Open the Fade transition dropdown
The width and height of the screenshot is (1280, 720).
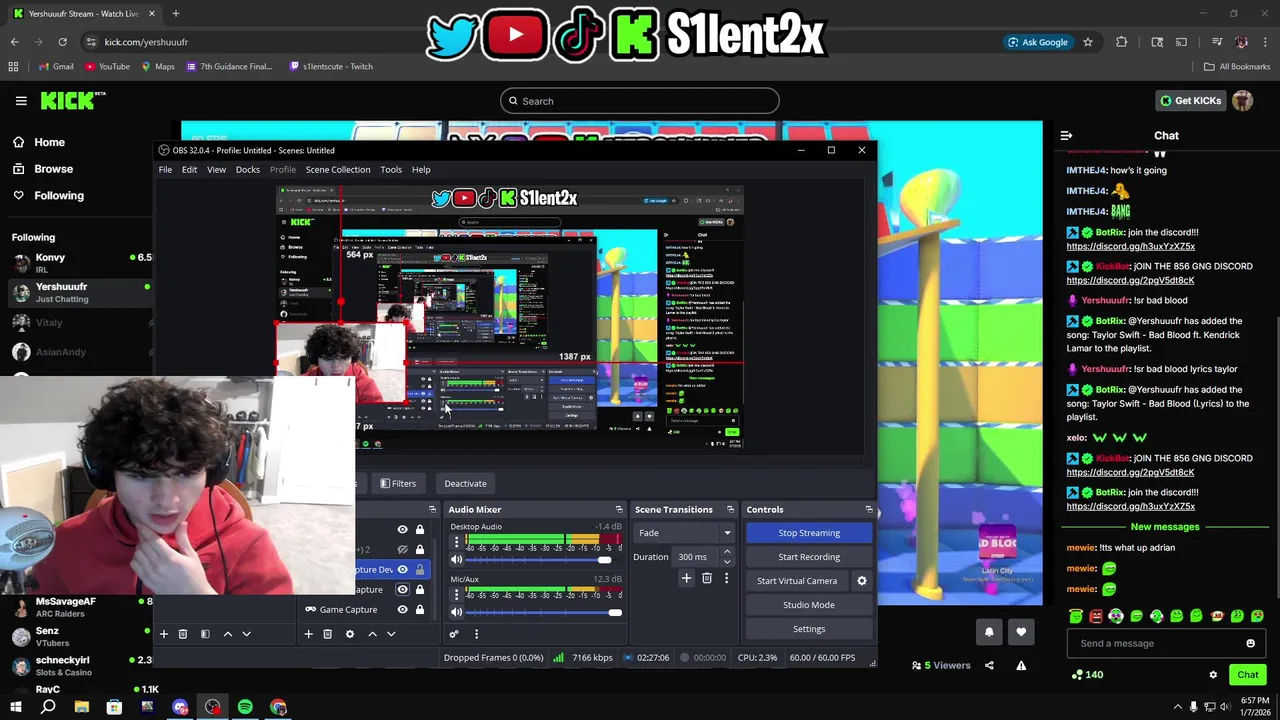pos(685,533)
